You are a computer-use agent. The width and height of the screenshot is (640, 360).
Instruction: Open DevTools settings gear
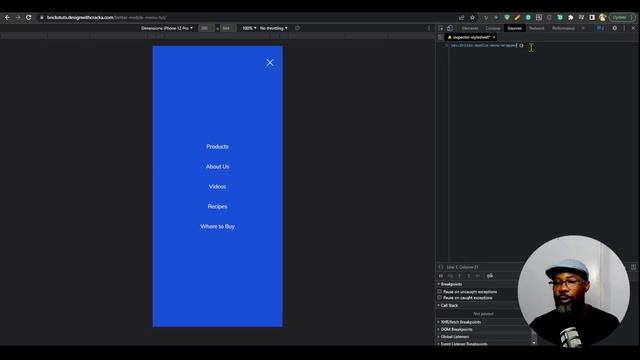[x=615, y=28]
